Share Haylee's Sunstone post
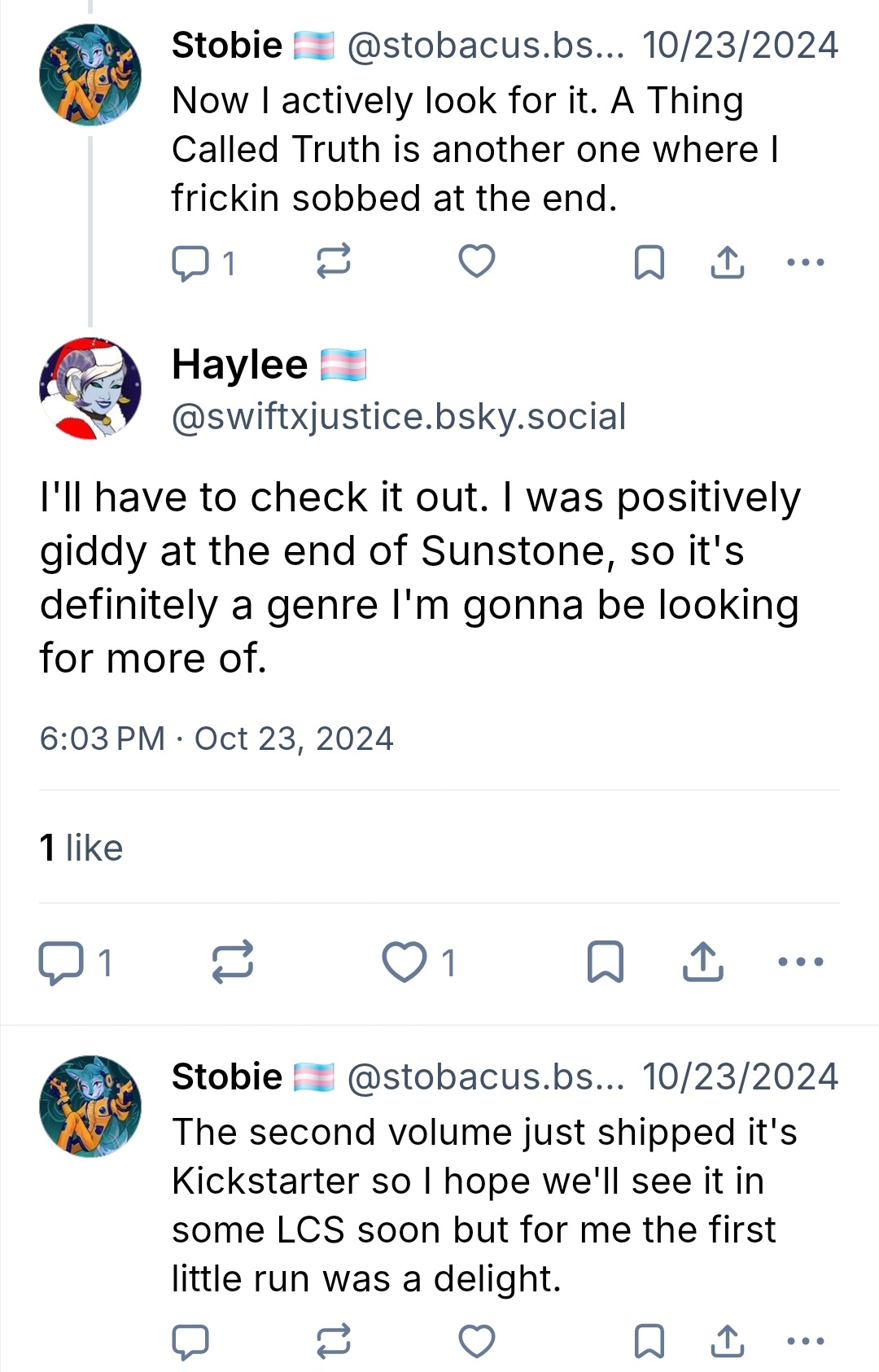The width and height of the screenshot is (879, 1372). pyautogui.click(x=702, y=962)
